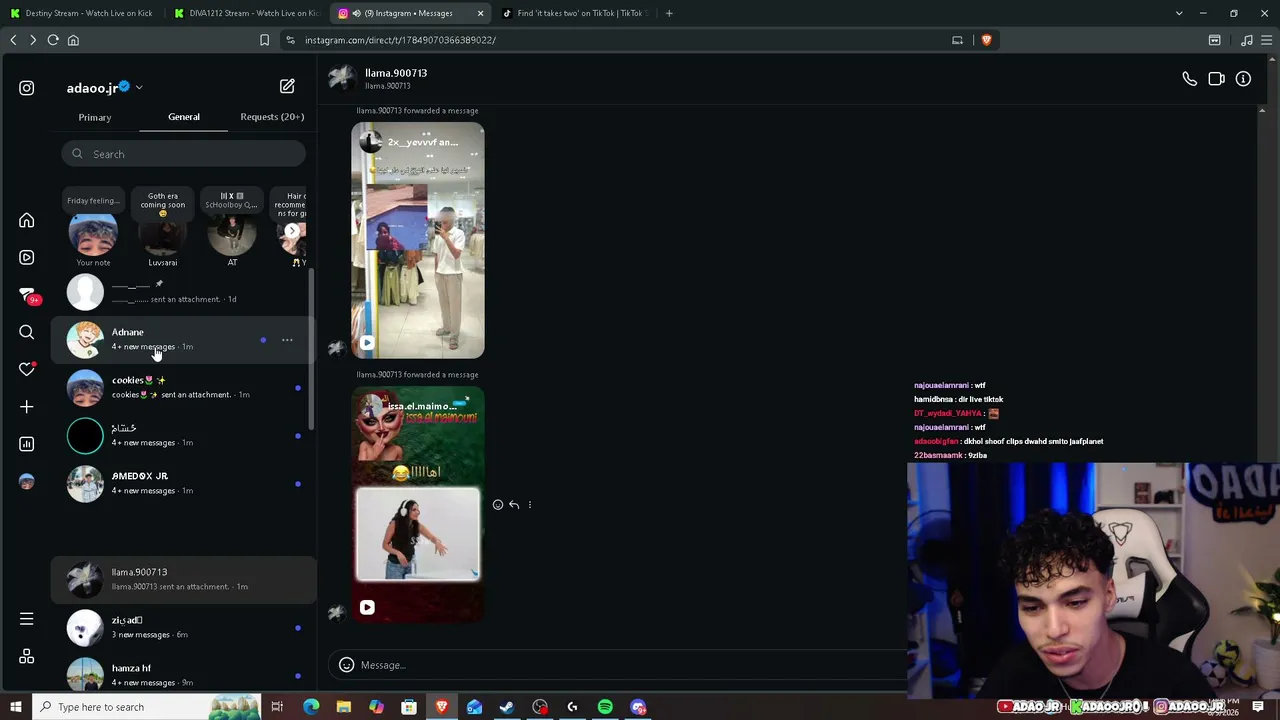
Task: Start a video call with llama.900713
Action: pos(1216,79)
